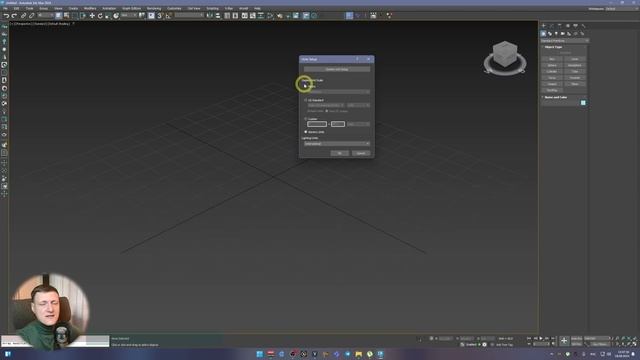Image resolution: width=640 pixels, height=360 pixels.
Task: Open the US Standard fraction dropdown
Action: [x=358, y=105]
